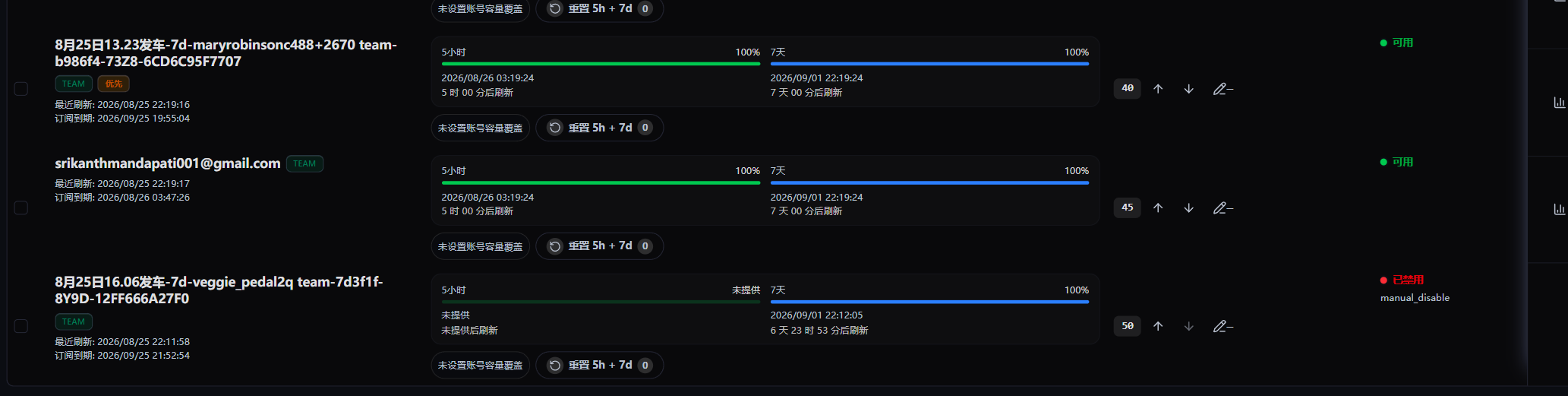Click 重置 5h + 7d for maryrobinsonc488
1568x396 pixels.
[600, 128]
